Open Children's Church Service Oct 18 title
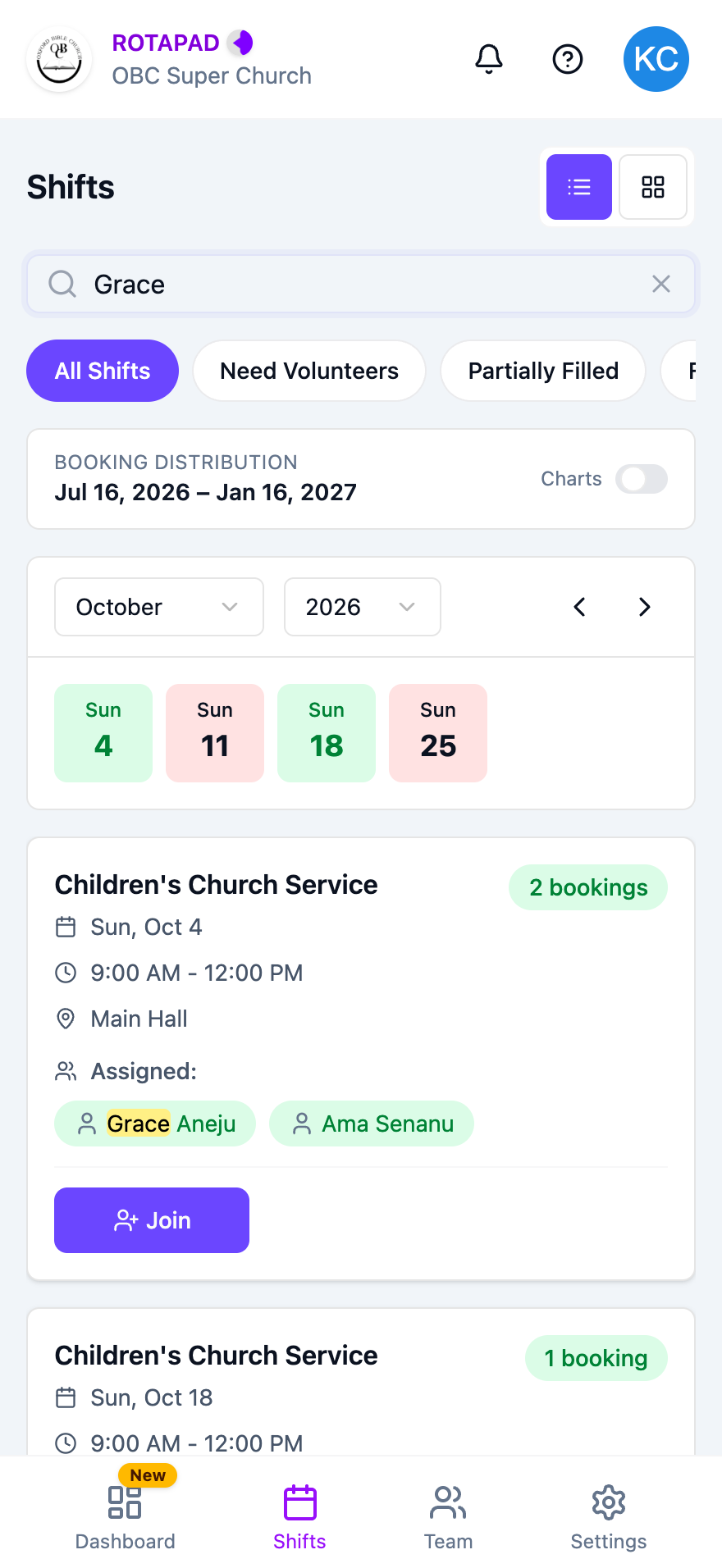 click(x=216, y=1356)
